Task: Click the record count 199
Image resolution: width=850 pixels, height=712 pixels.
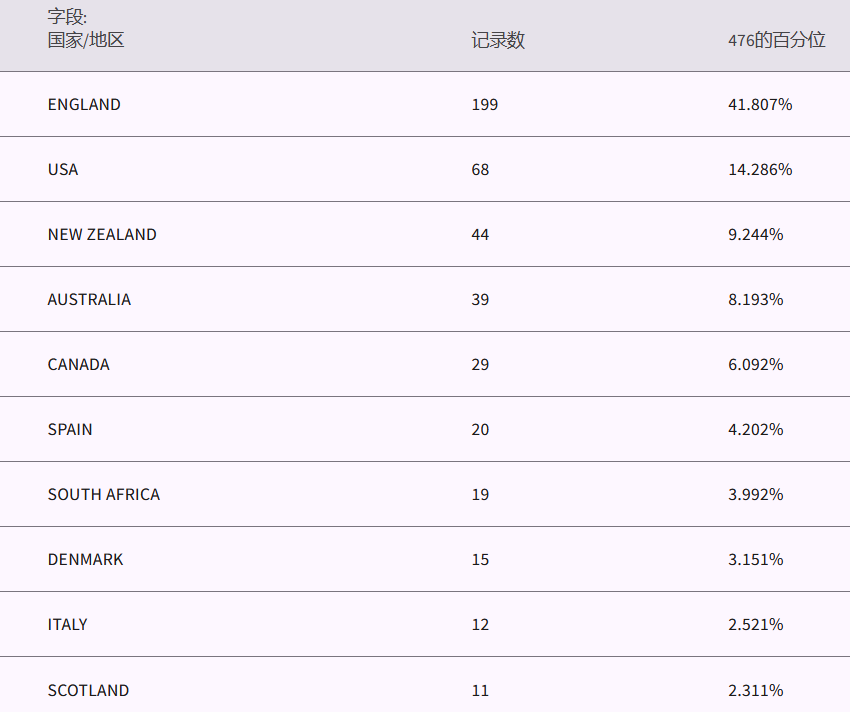Action: tap(485, 104)
